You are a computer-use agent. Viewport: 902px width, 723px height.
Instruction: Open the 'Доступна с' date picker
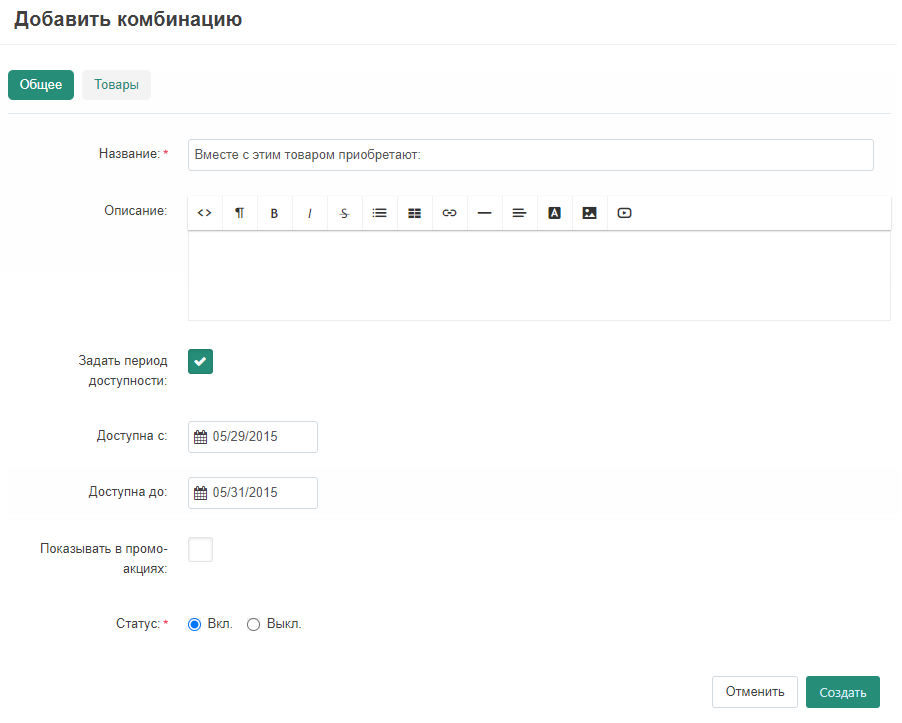coord(253,437)
